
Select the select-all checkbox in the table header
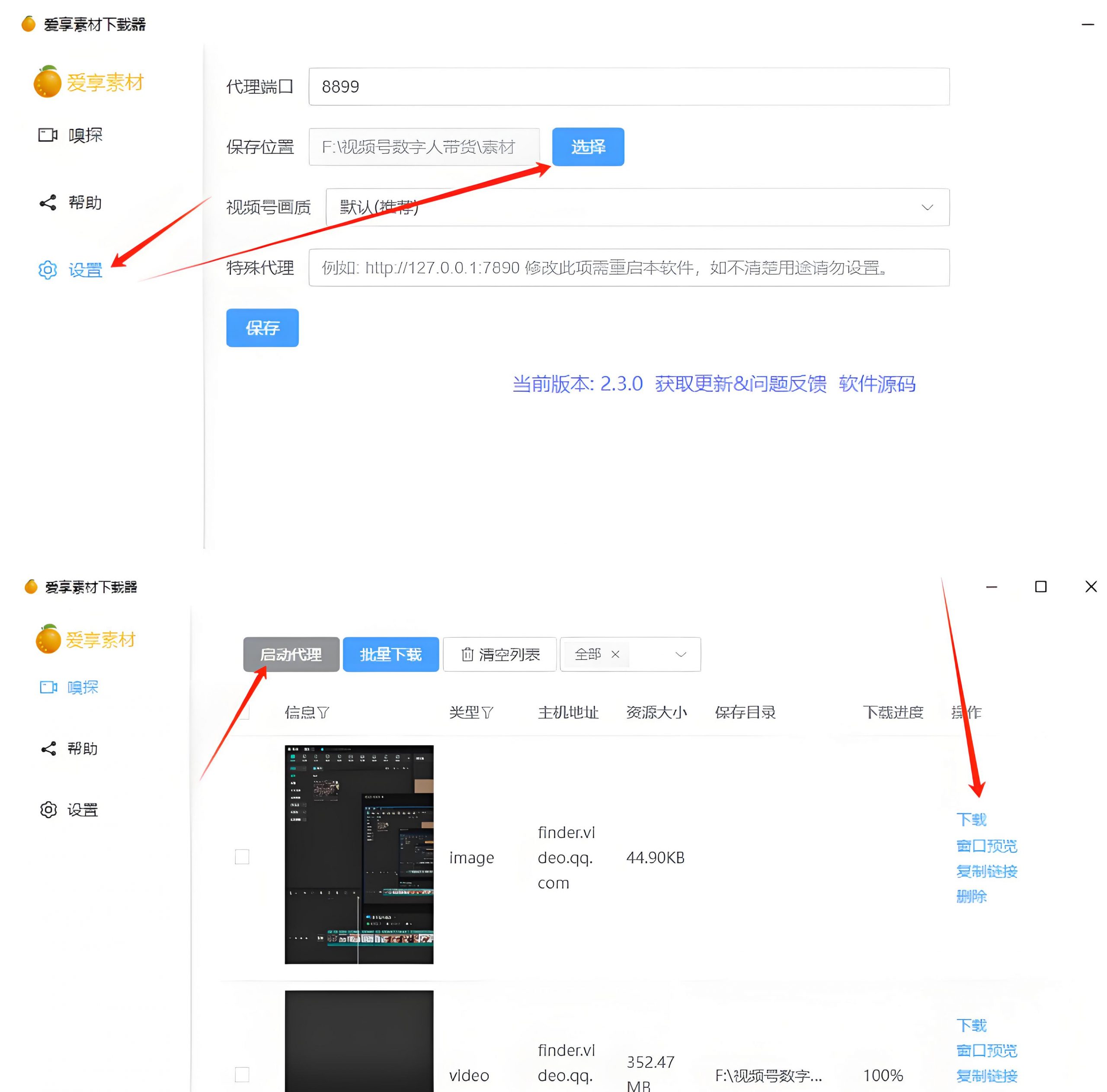click(x=245, y=712)
